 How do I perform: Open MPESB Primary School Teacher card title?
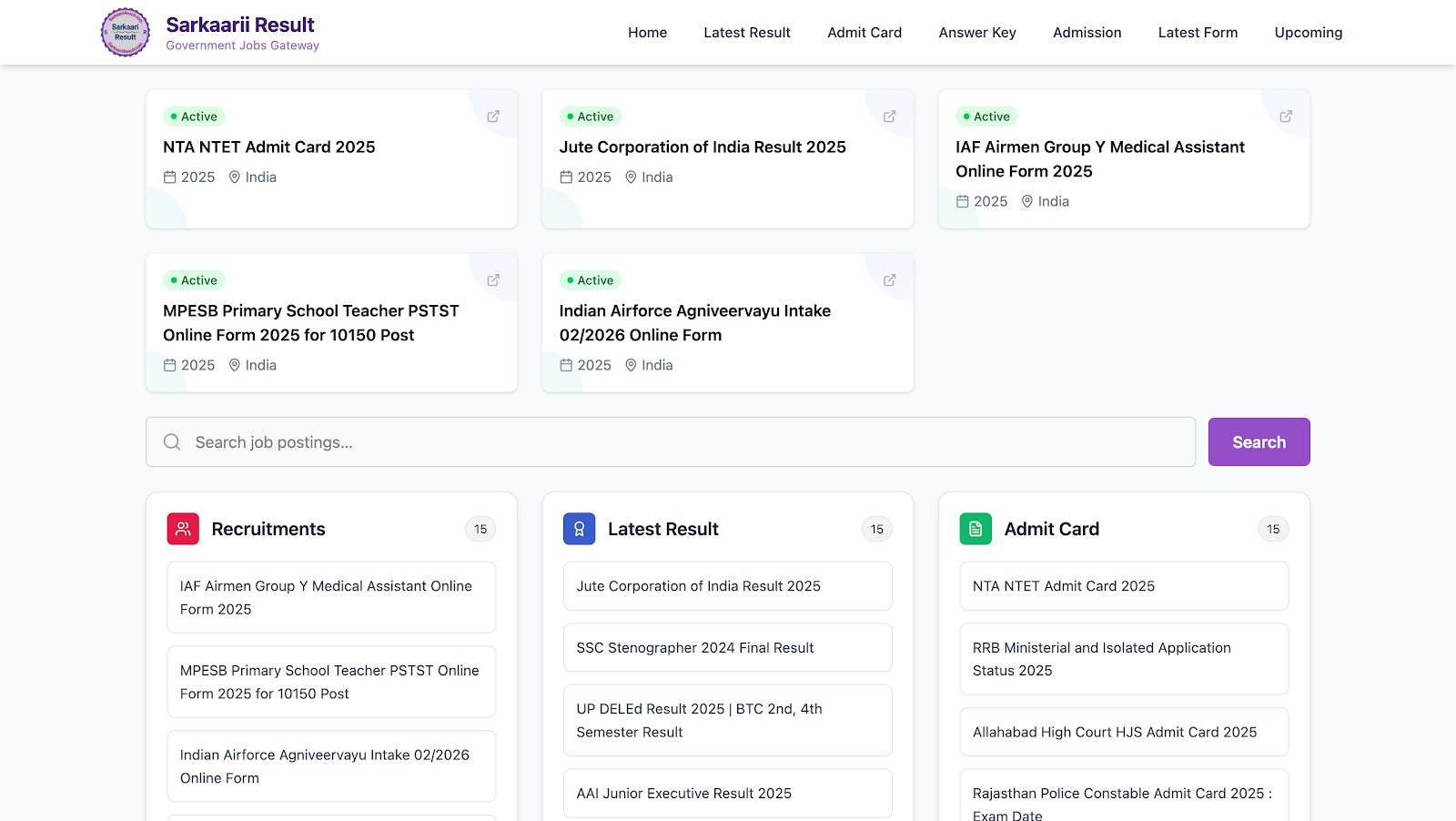pos(311,323)
